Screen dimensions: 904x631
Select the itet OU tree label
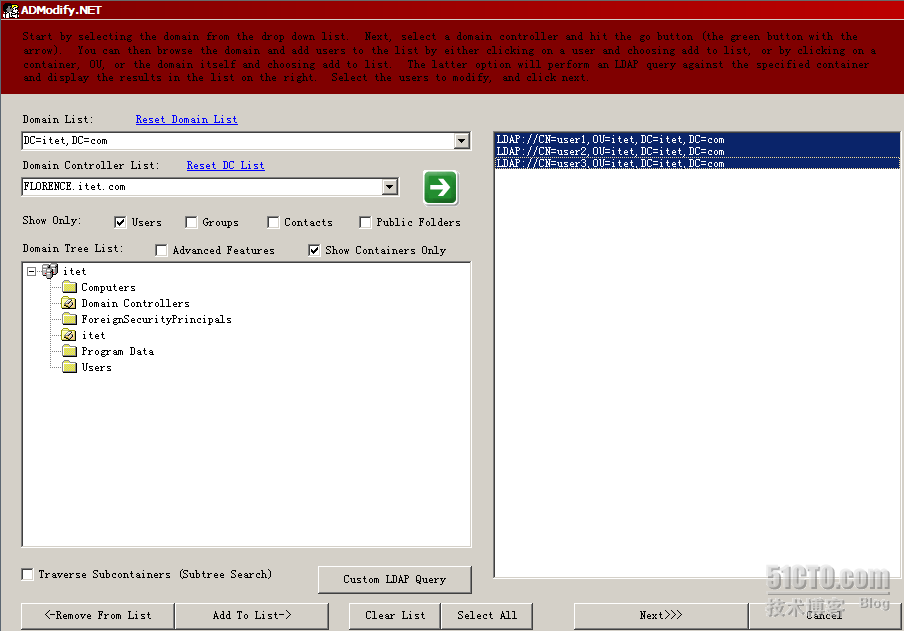[93, 335]
